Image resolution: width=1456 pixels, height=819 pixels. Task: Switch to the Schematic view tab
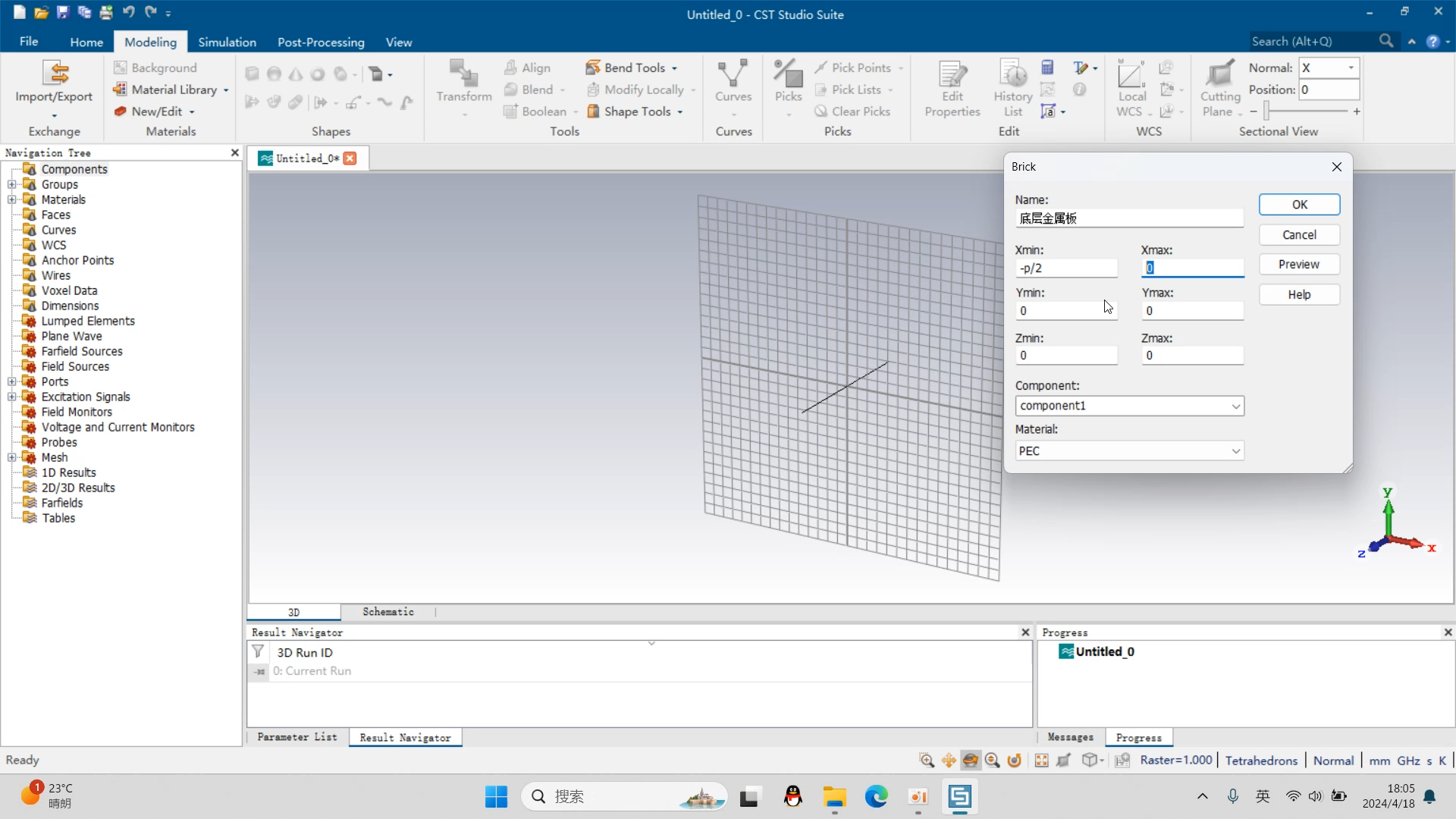pos(388,612)
